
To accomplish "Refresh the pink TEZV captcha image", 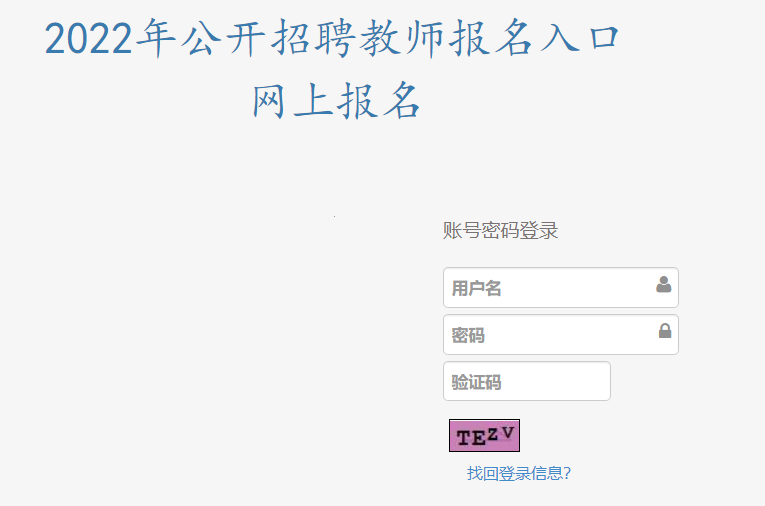I will click(484, 435).
